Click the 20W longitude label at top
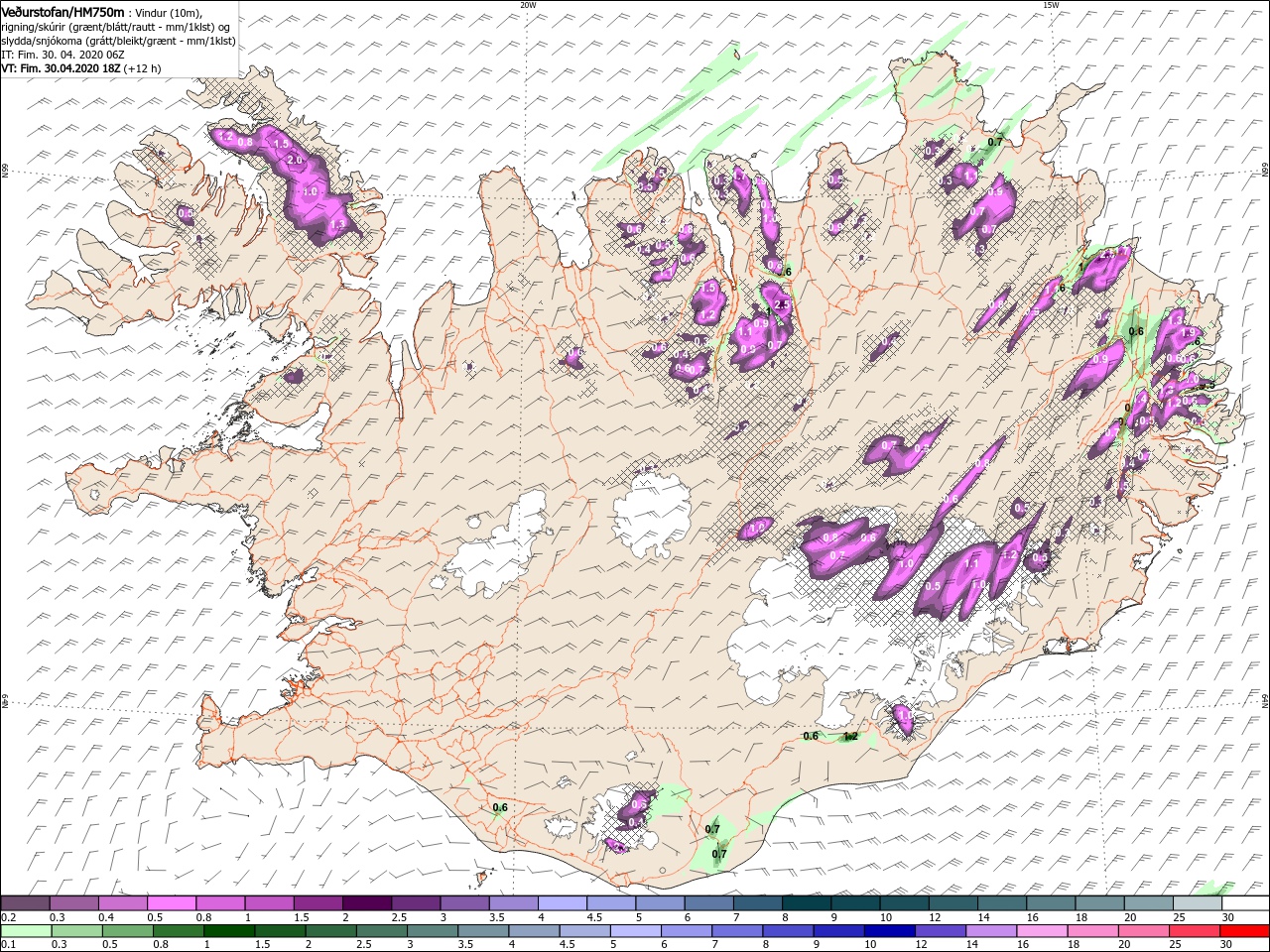 528,5
